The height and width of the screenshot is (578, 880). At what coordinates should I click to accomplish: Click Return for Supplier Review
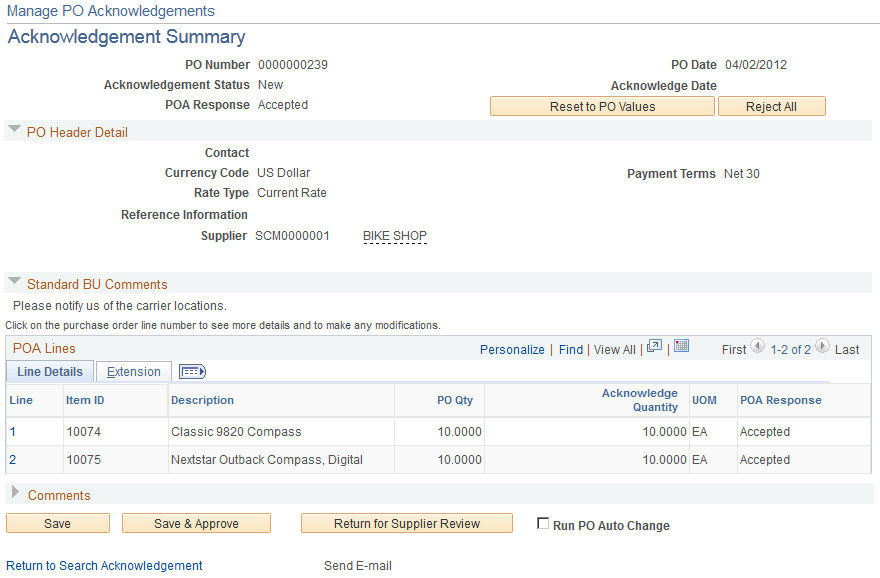(x=406, y=522)
